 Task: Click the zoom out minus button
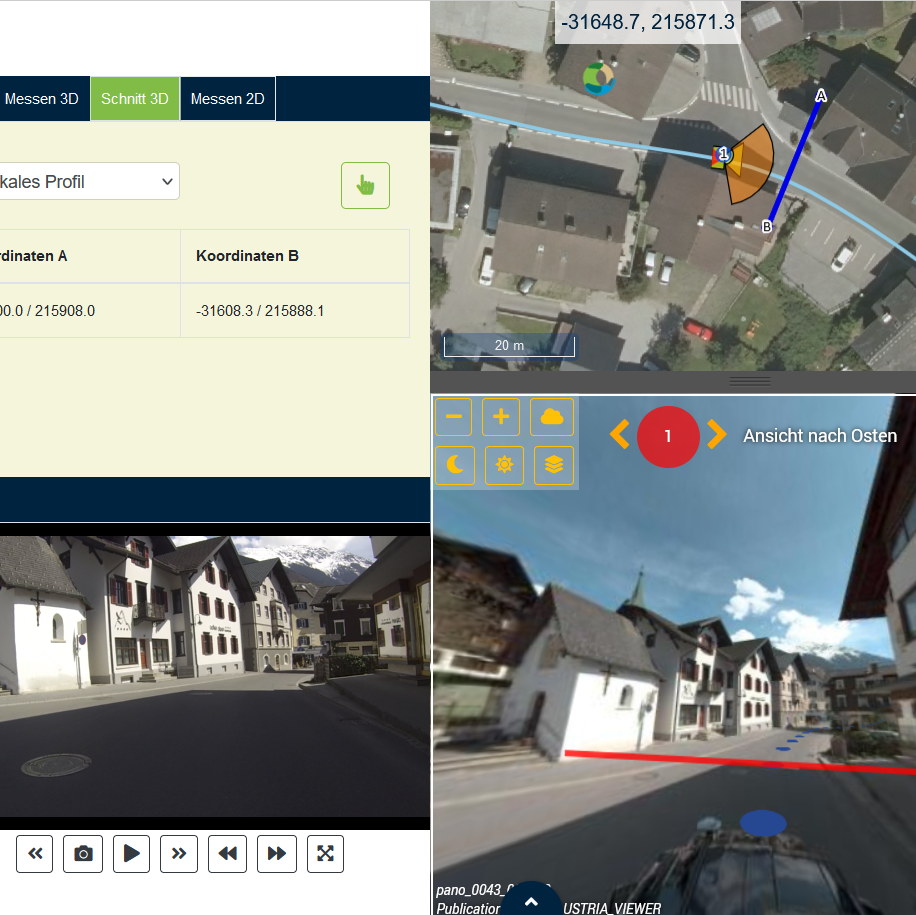454,417
